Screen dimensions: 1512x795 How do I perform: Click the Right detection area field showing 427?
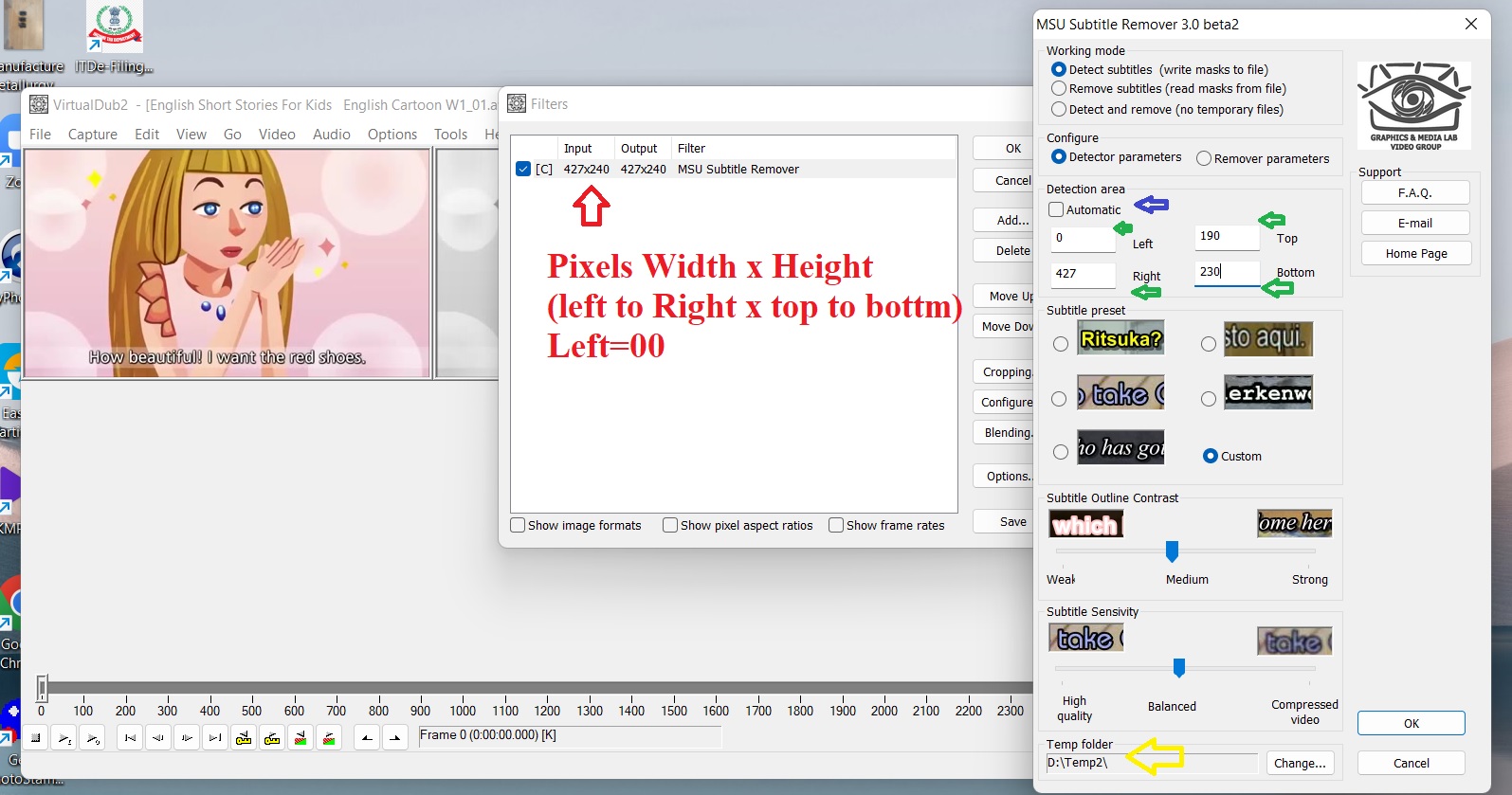pyautogui.click(x=1084, y=274)
